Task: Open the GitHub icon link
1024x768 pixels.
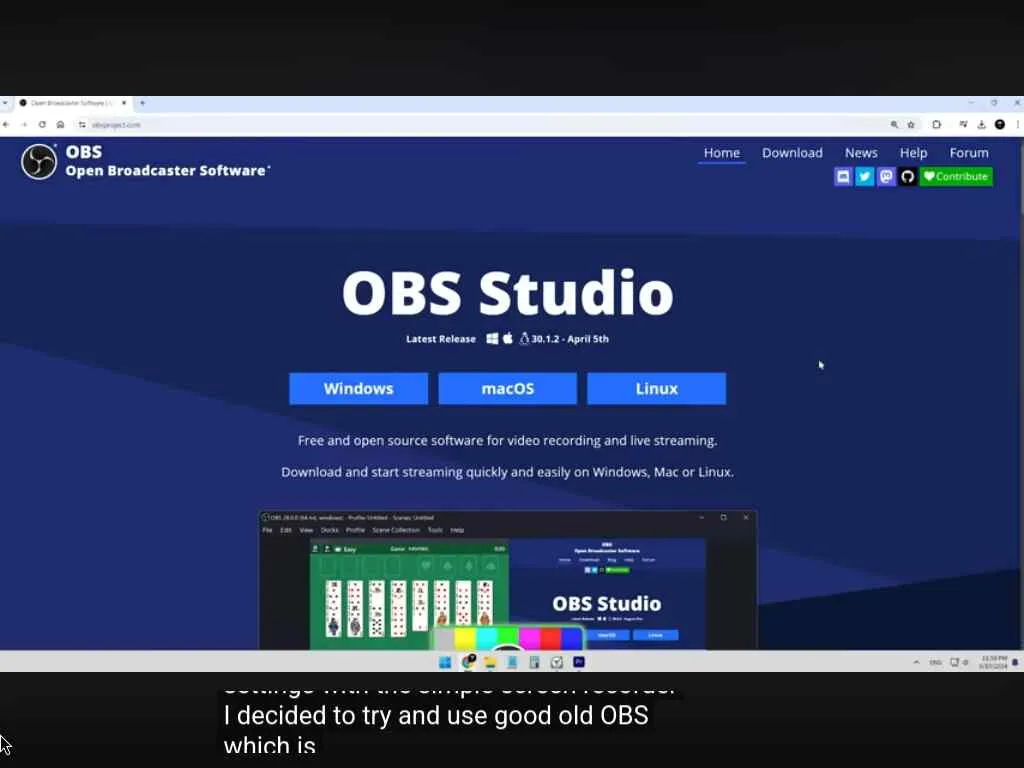Action: [908, 176]
